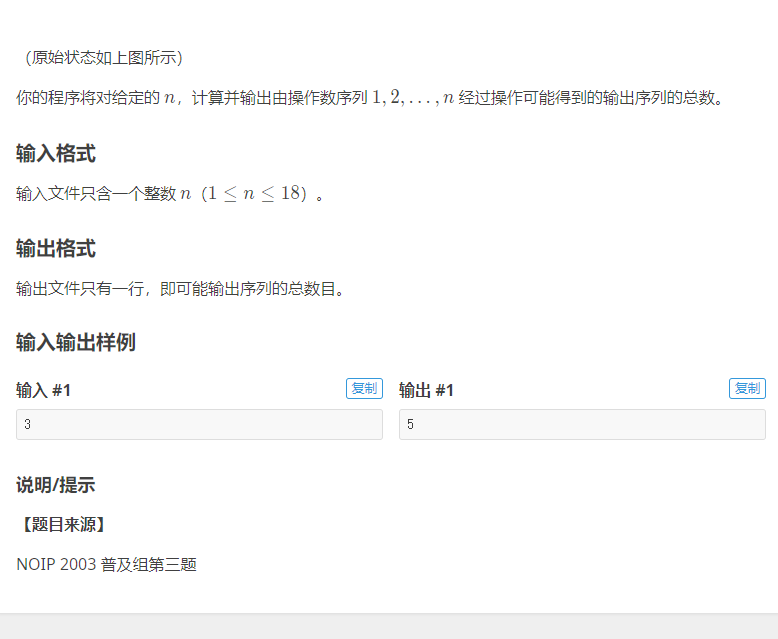Copy sample output #1 with 复制 button
This screenshot has height=639, width=778.
(747, 388)
